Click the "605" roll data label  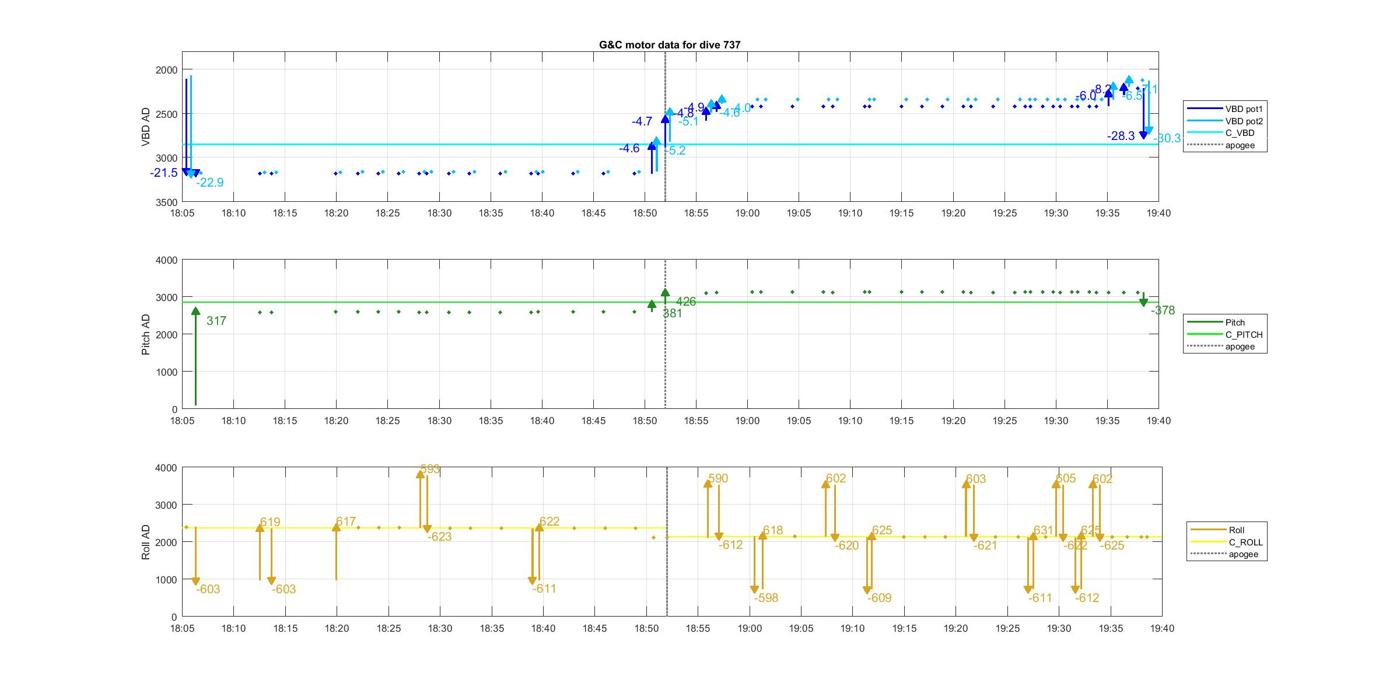(1066, 479)
